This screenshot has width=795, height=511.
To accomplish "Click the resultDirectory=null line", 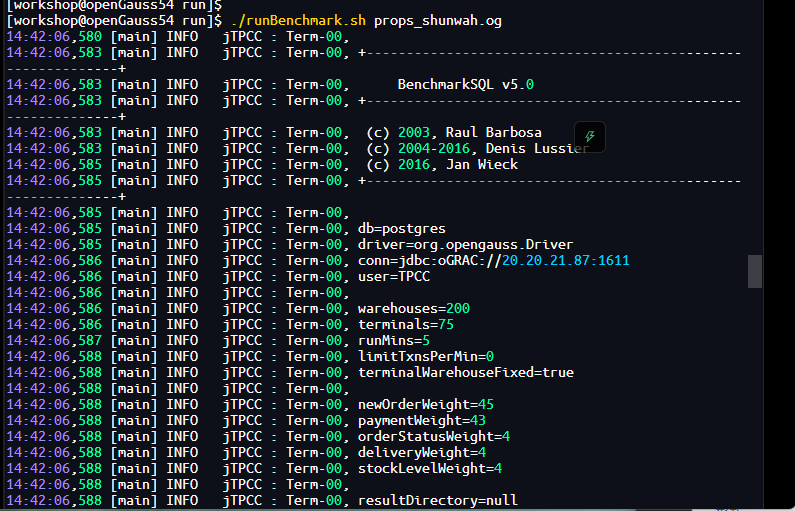I will click(438, 500).
